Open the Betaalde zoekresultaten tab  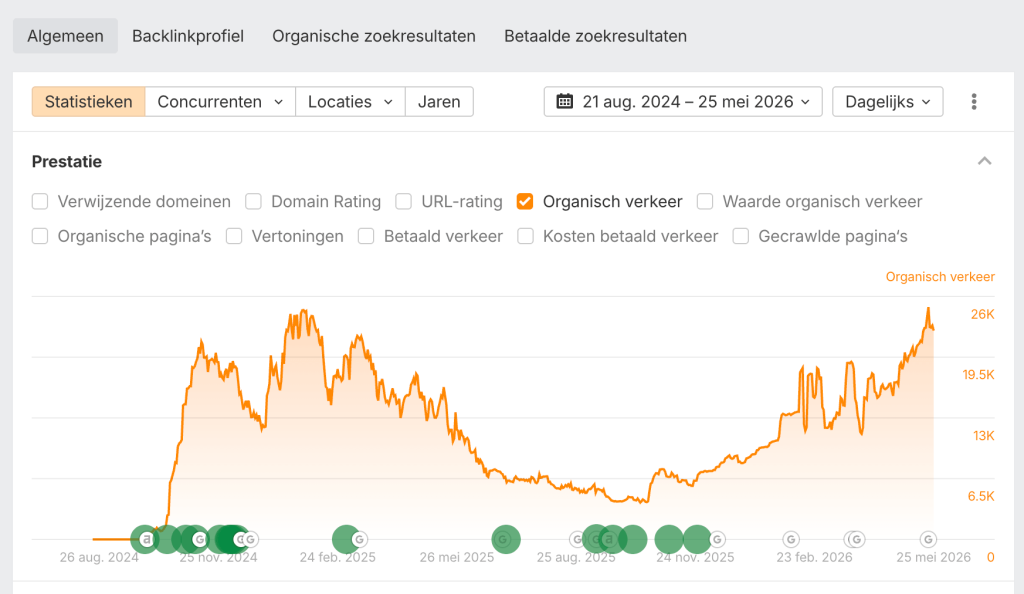point(596,36)
